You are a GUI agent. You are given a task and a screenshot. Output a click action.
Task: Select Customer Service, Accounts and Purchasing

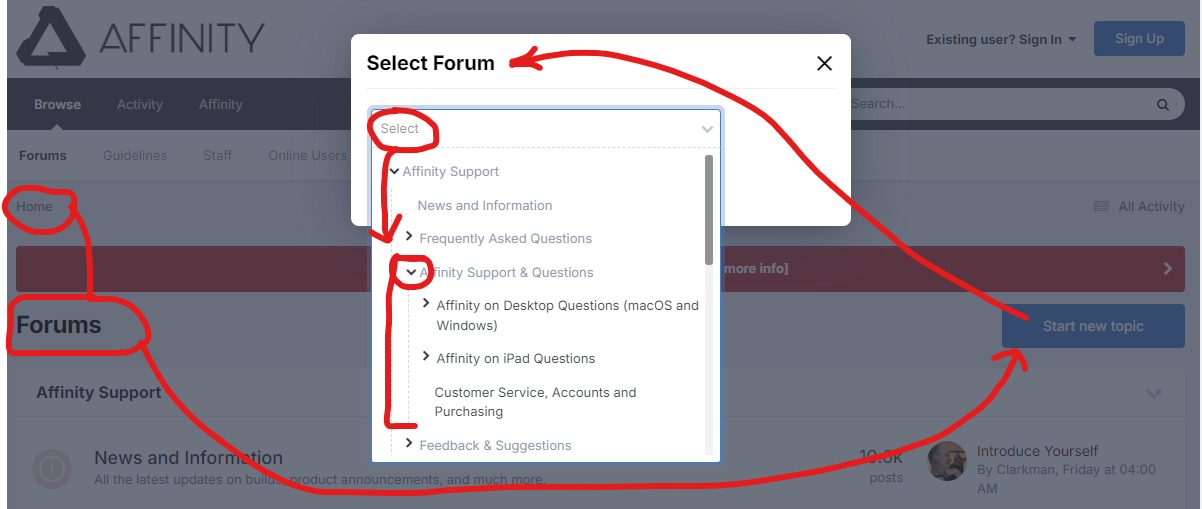[x=535, y=402]
